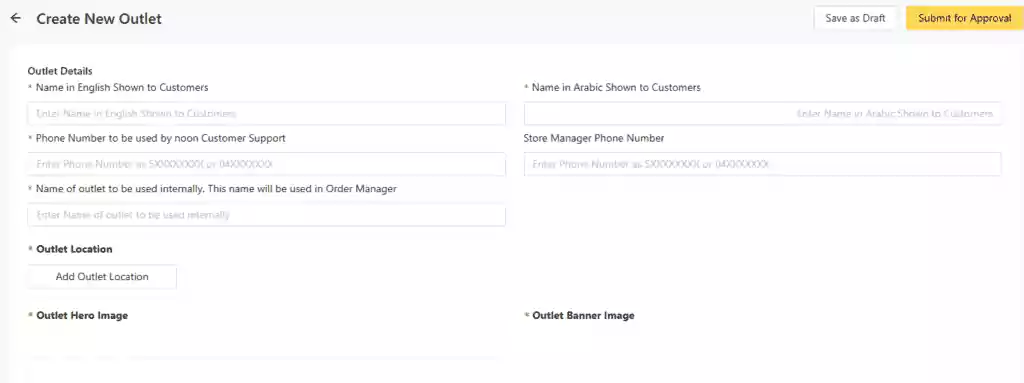1024x383 pixels.
Task: Focus the internal outlet name field
Action: 266,214
